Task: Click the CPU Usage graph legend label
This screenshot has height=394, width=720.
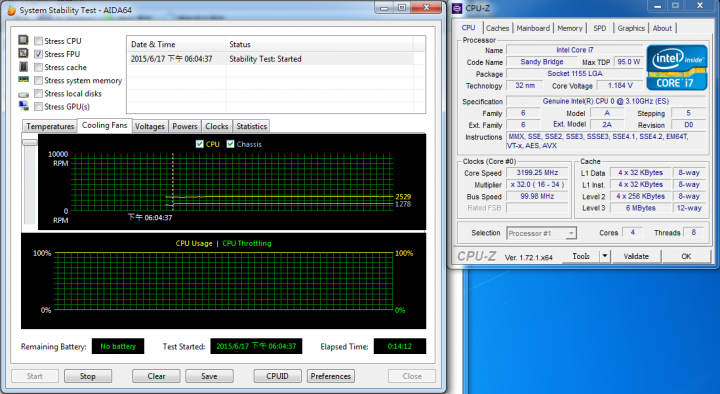Action: coord(194,243)
